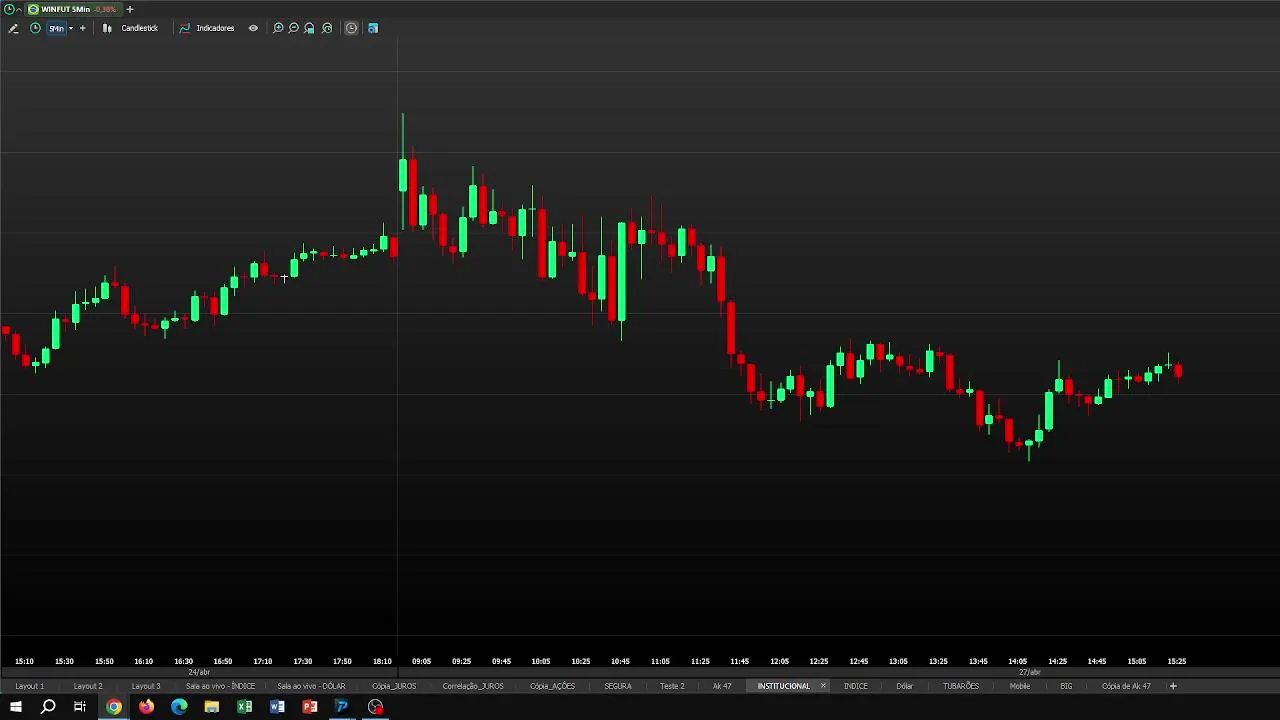This screenshot has height=720, width=1280.
Task: Open the red circular taskbar icon
Action: (x=375, y=707)
